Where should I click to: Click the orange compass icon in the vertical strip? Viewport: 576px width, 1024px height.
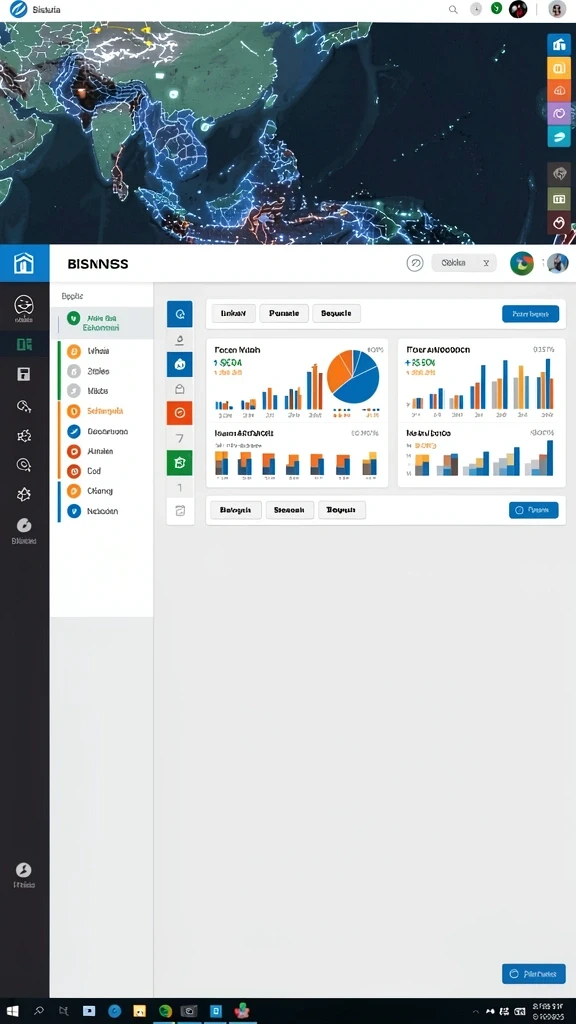[x=180, y=413]
